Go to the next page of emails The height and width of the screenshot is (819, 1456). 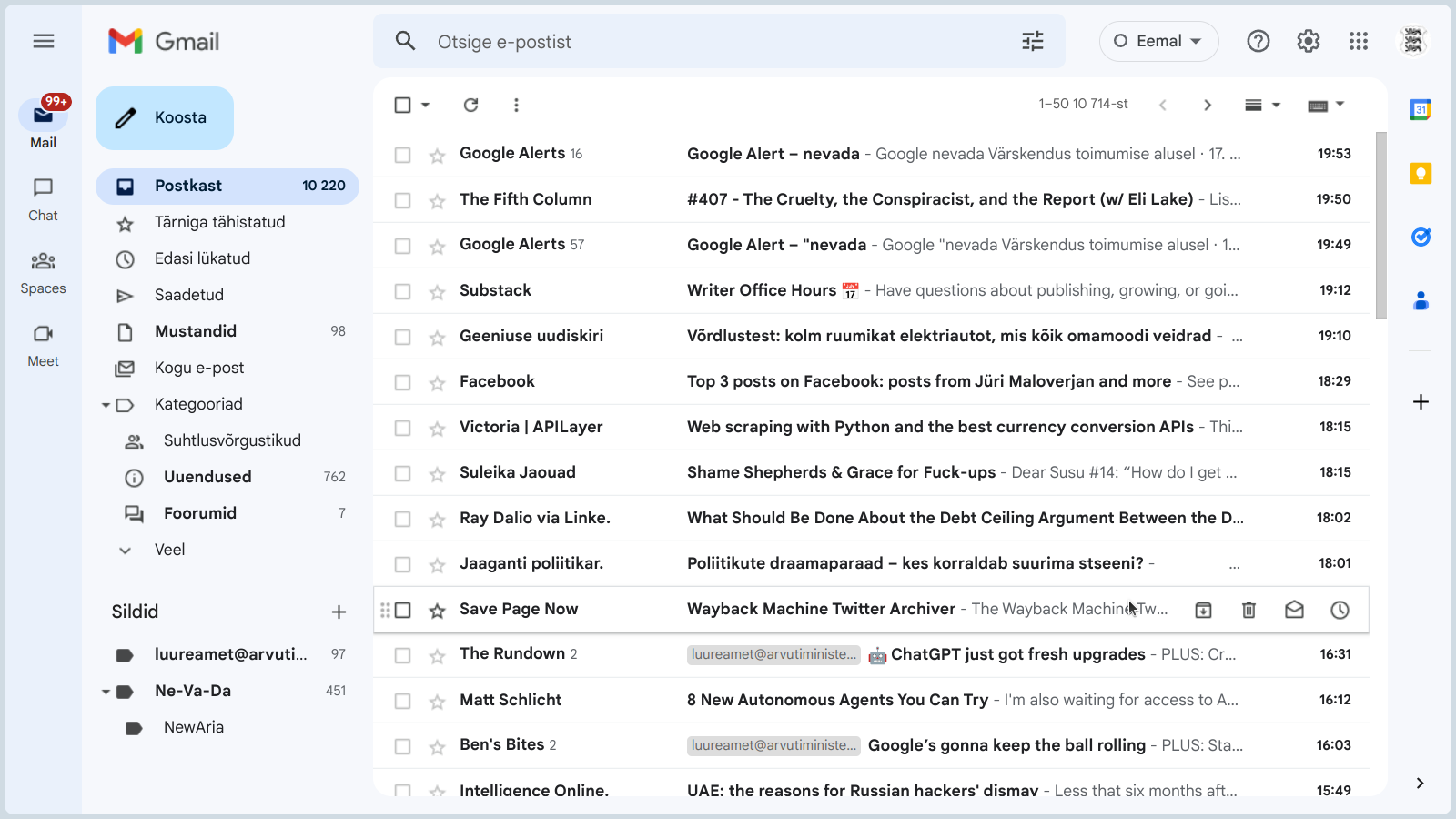[1208, 105]
